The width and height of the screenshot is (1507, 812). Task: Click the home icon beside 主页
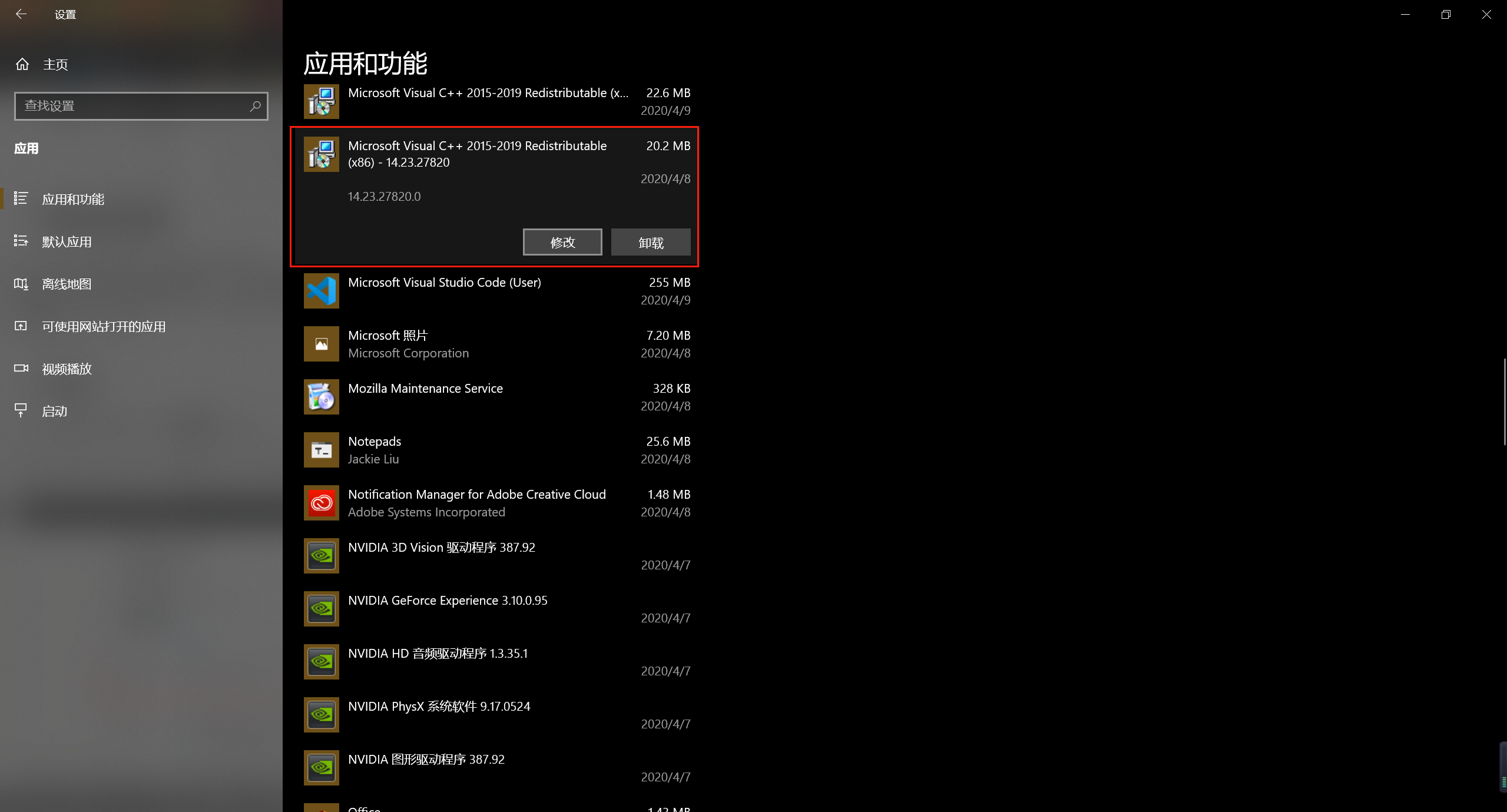(x=22, y=64)
